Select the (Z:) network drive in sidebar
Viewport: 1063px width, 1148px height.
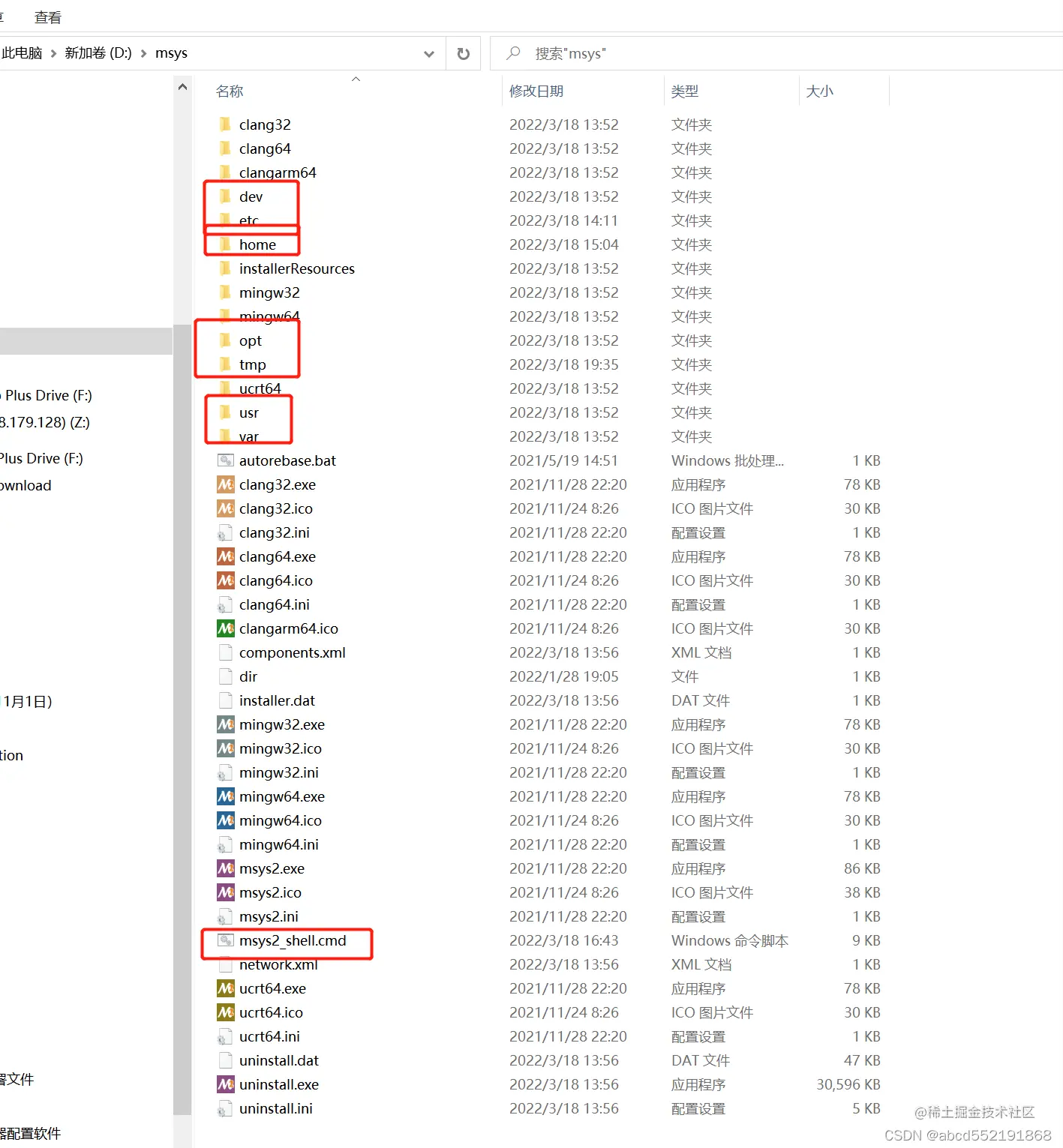click(x=45, y=422)
